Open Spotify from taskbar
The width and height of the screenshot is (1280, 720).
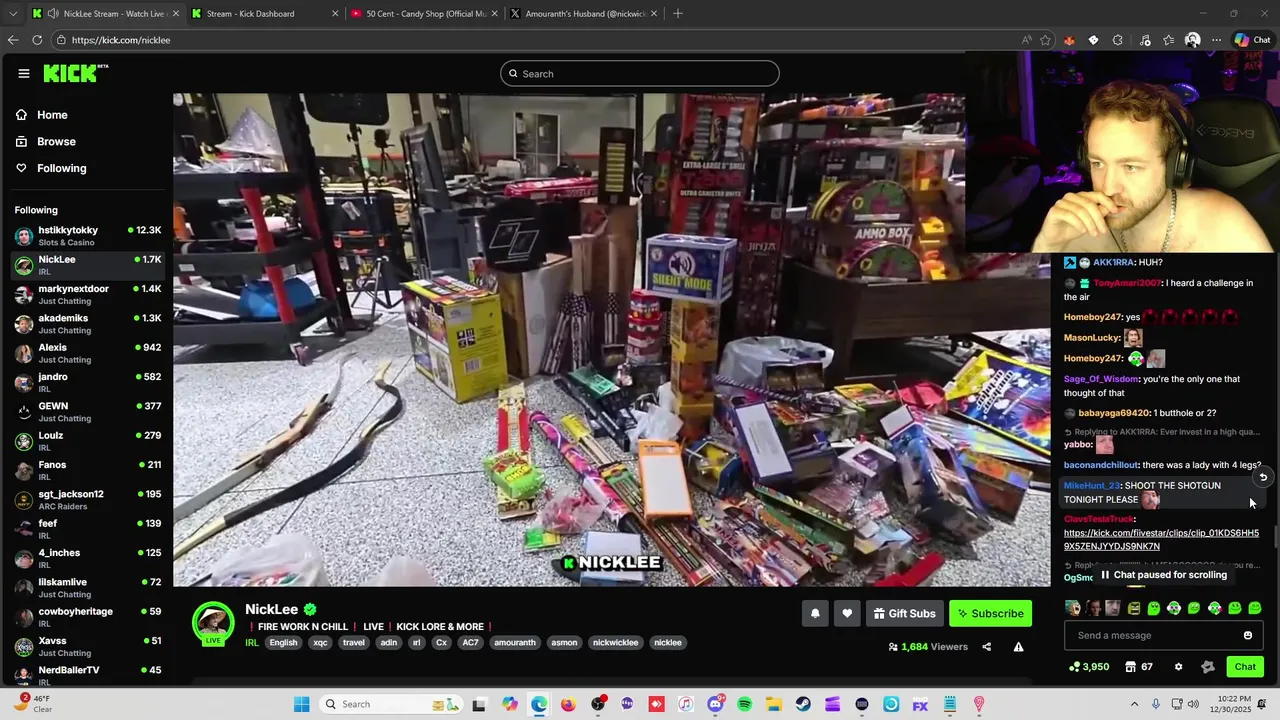click(x=745, y=704)
